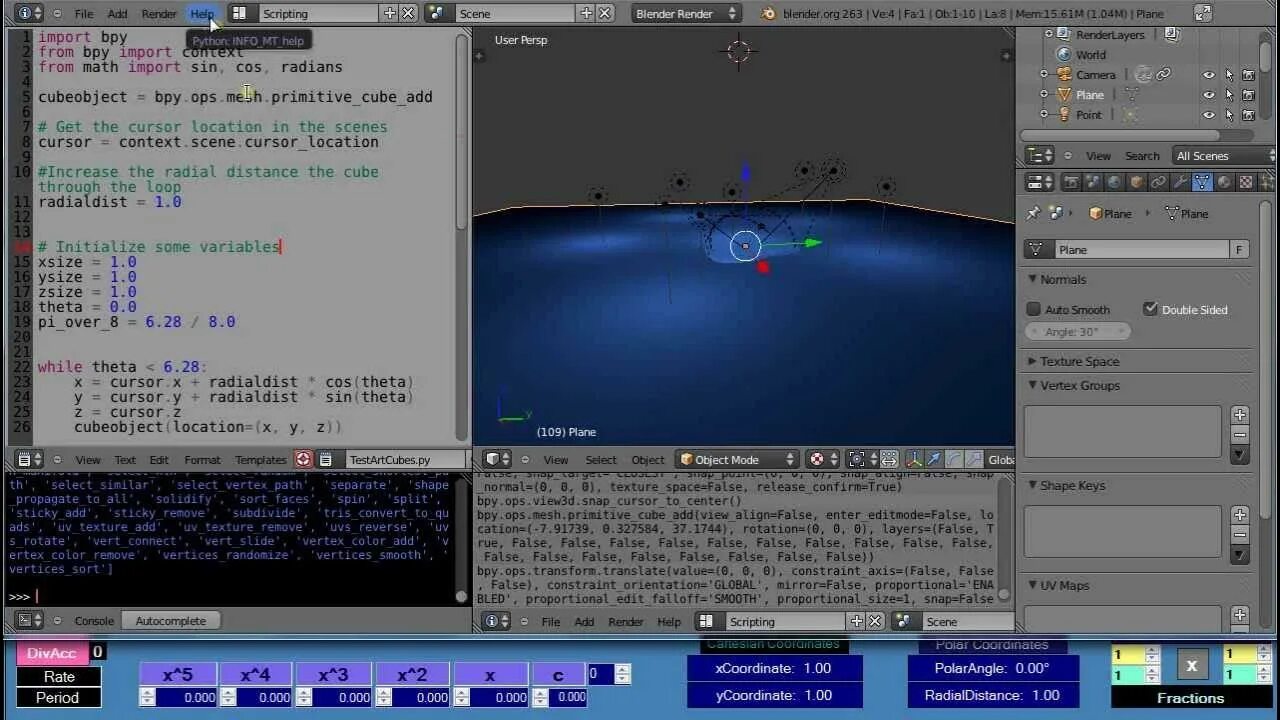
Task: Click the 3D manipulator axes toggle icon
Action: point(914,460)
